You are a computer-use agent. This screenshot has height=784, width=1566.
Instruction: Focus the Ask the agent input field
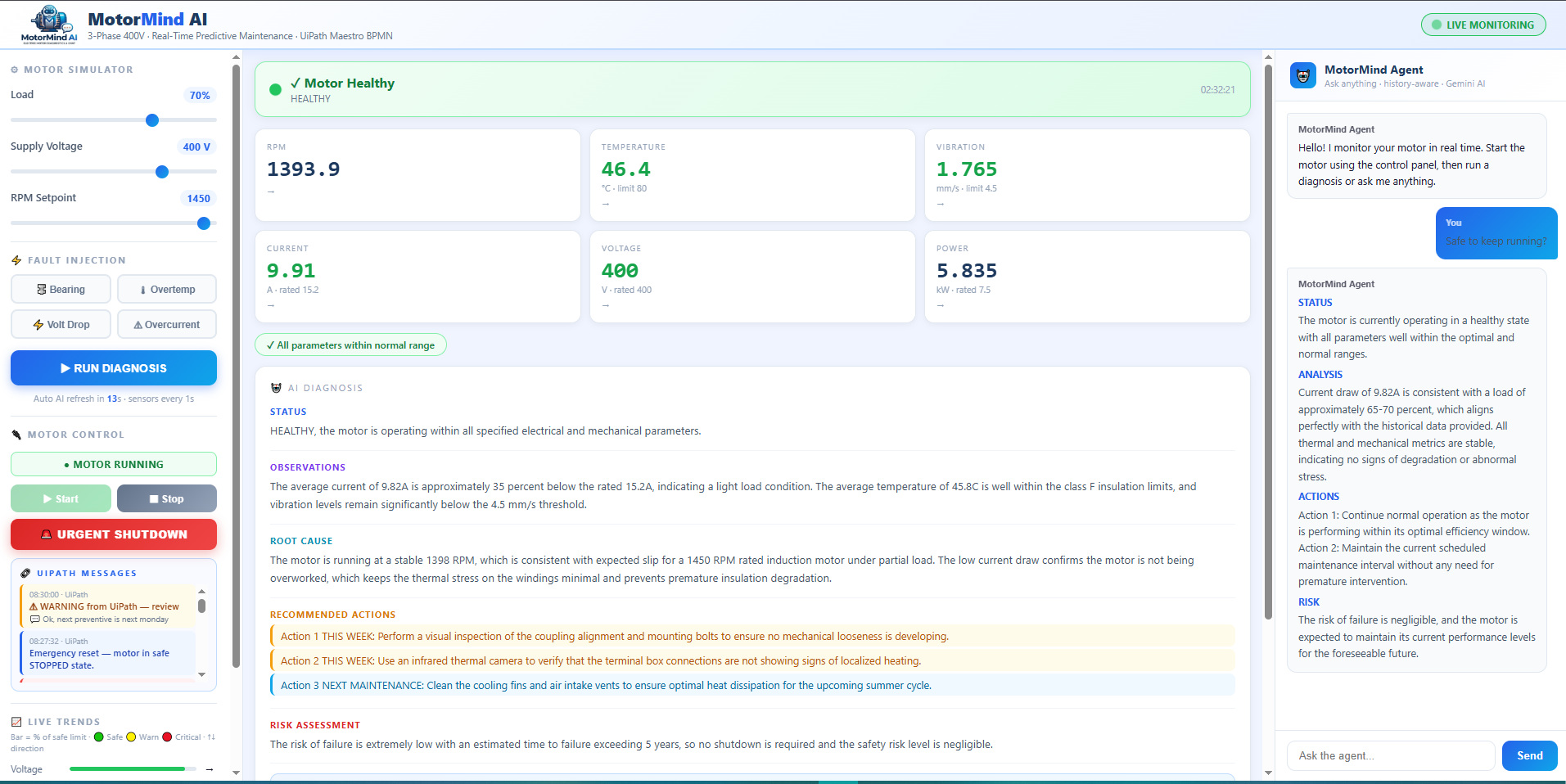pyautogui.click(x=1391, y=755)
